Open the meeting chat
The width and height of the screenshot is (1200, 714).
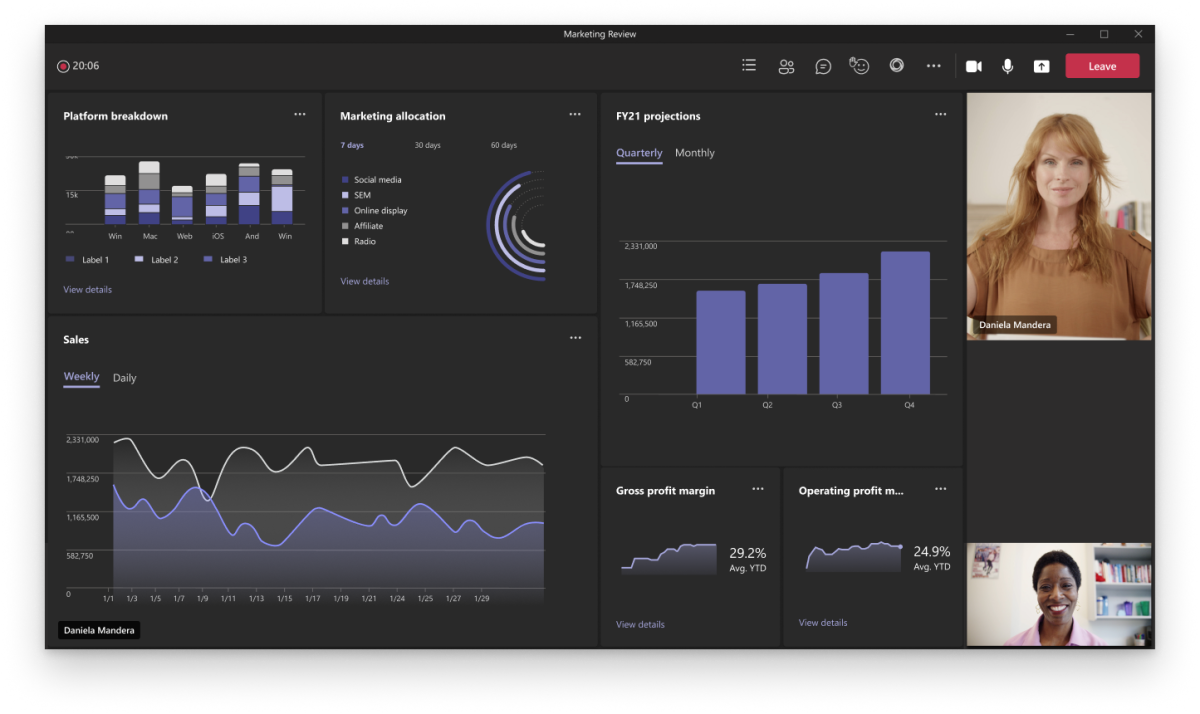click(823, 66)
